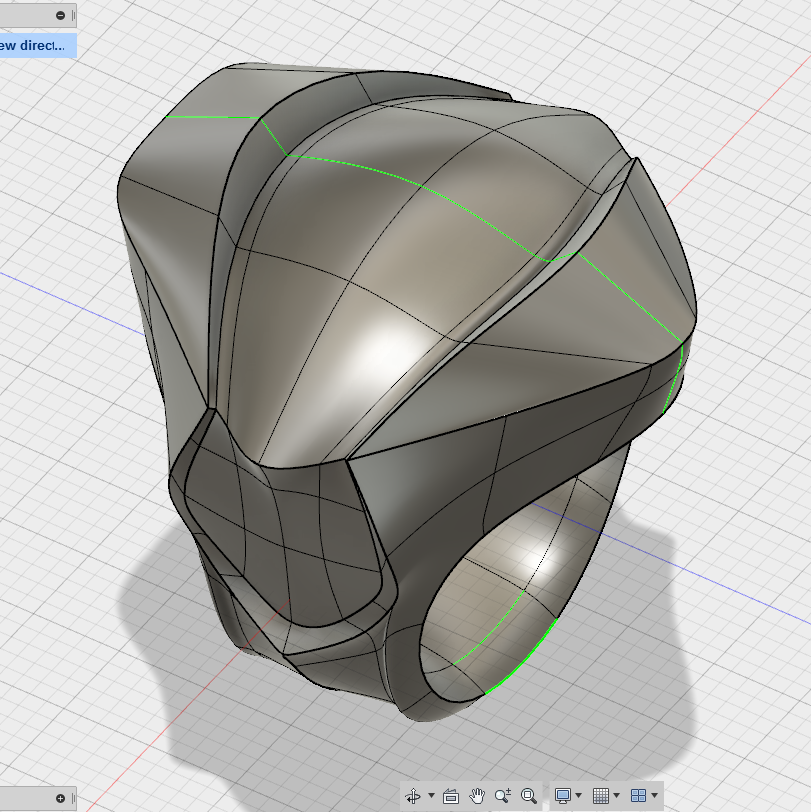This screenshot has width=811, height=812.
Task: Open Display Settings monitor icon
Action: pos(562,795)
